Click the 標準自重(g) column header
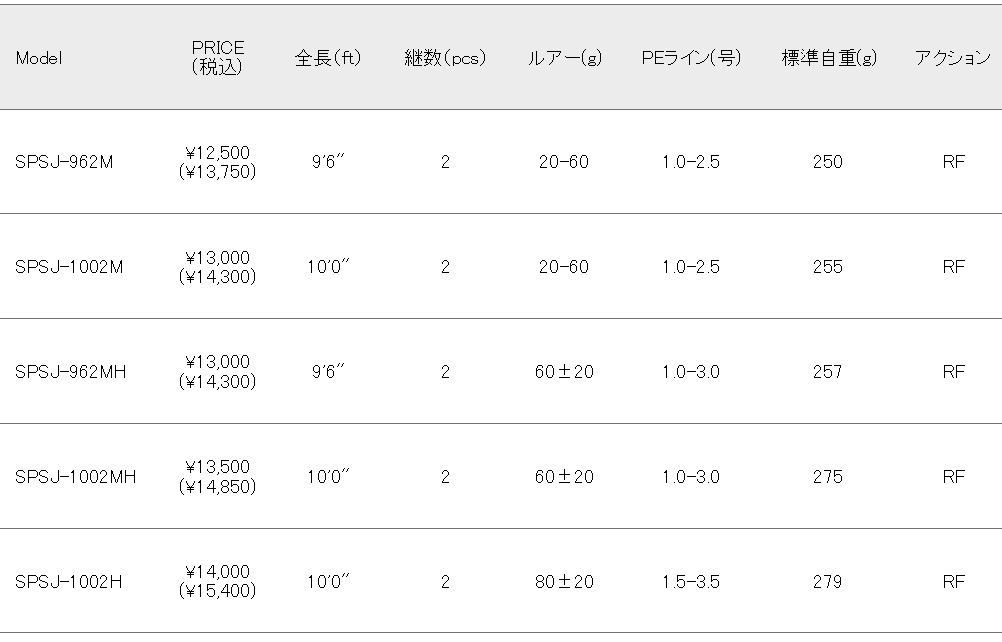The image size is (1002, 642). (x=829, y=58)
